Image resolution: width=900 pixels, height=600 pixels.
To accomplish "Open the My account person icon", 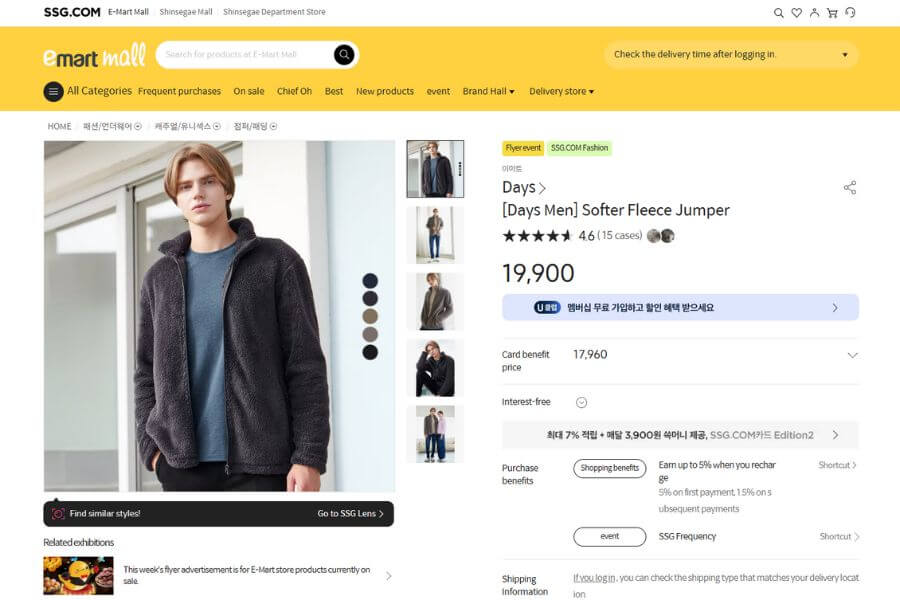I will pos(814,13).
